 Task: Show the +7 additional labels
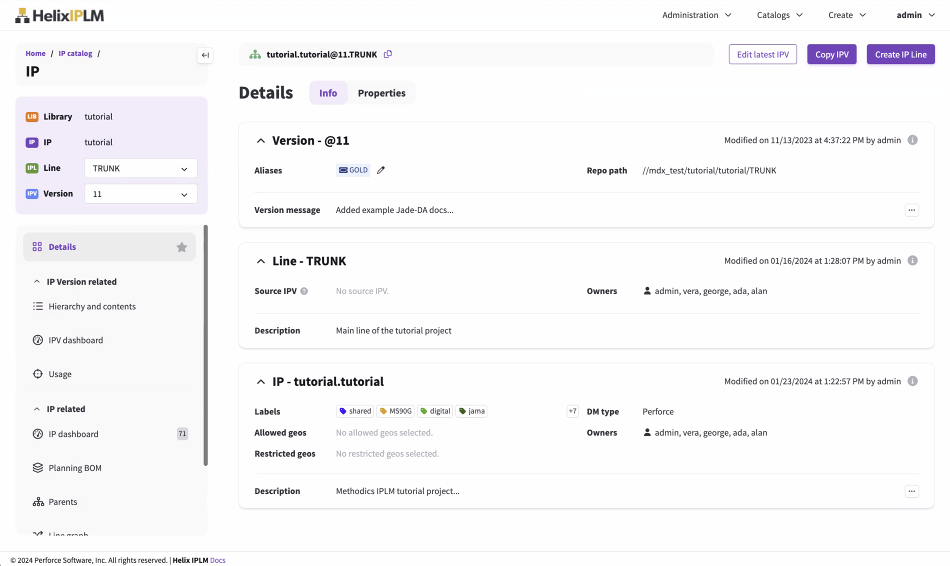[572, 411]
